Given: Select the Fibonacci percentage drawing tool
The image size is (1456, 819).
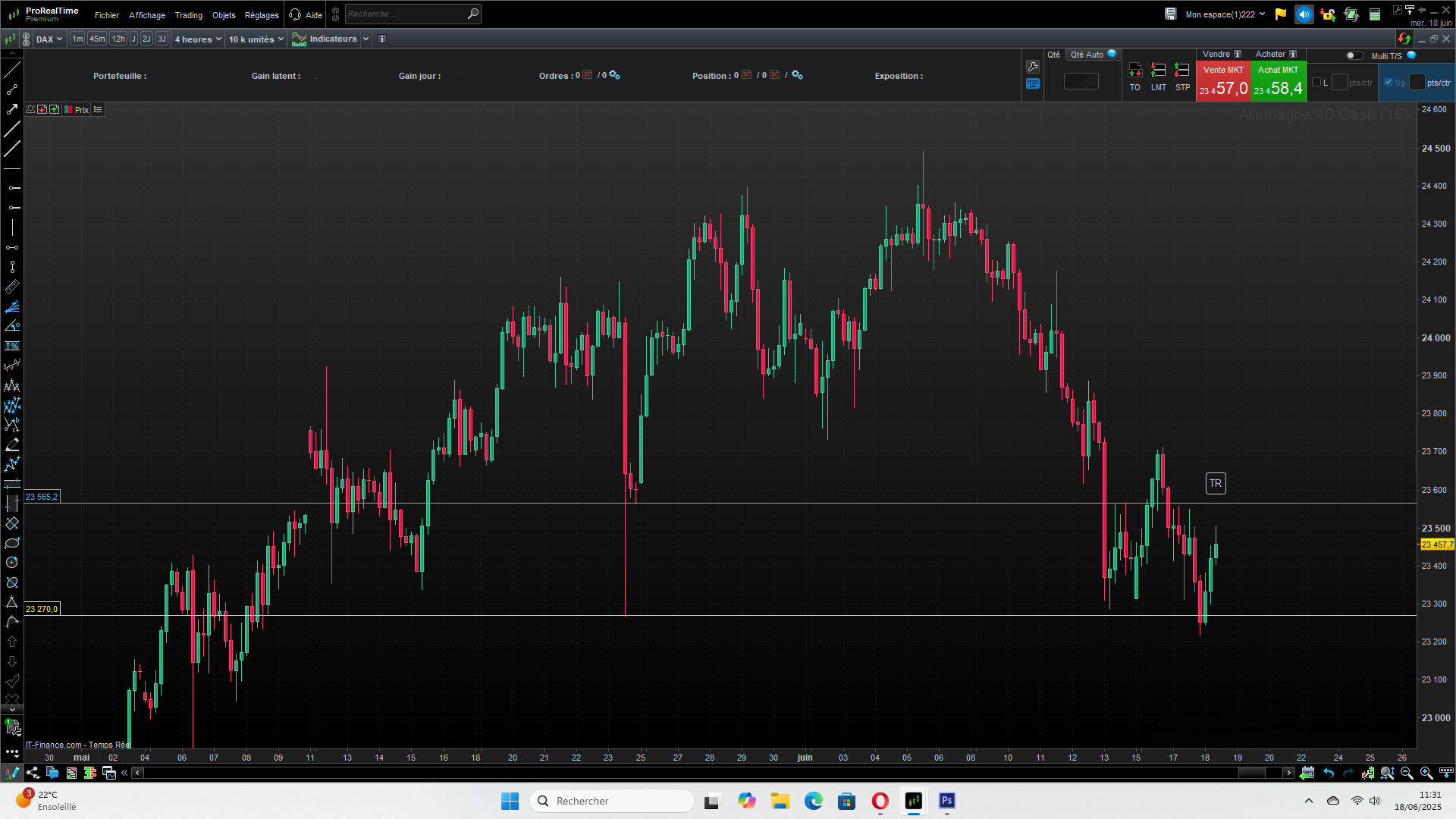Looking at the screenshot, I should [12, 346].
